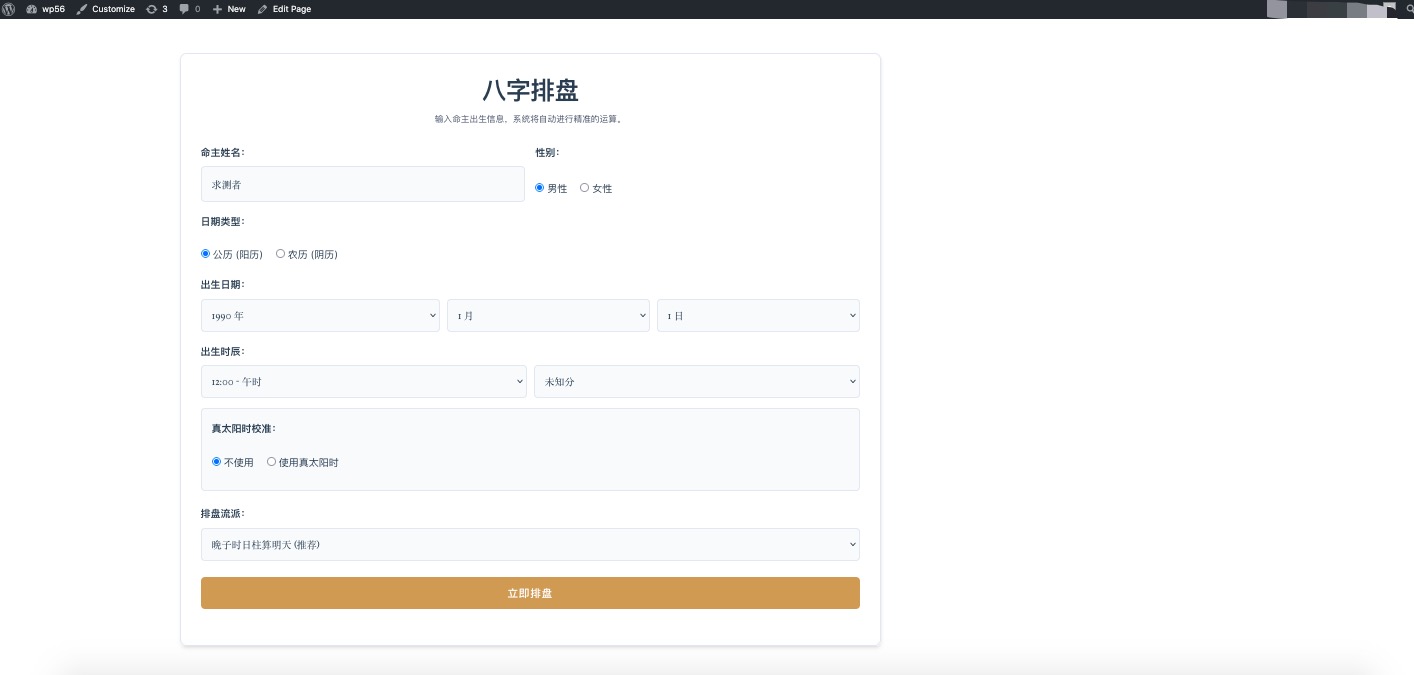Click the 立即排盘 submit button
The height and width of the screenshot is (675, 1414).
click(x=530, y=593)
